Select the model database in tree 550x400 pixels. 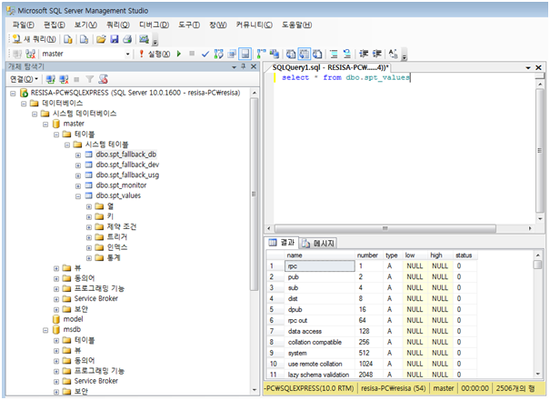(x=73, y=319)
